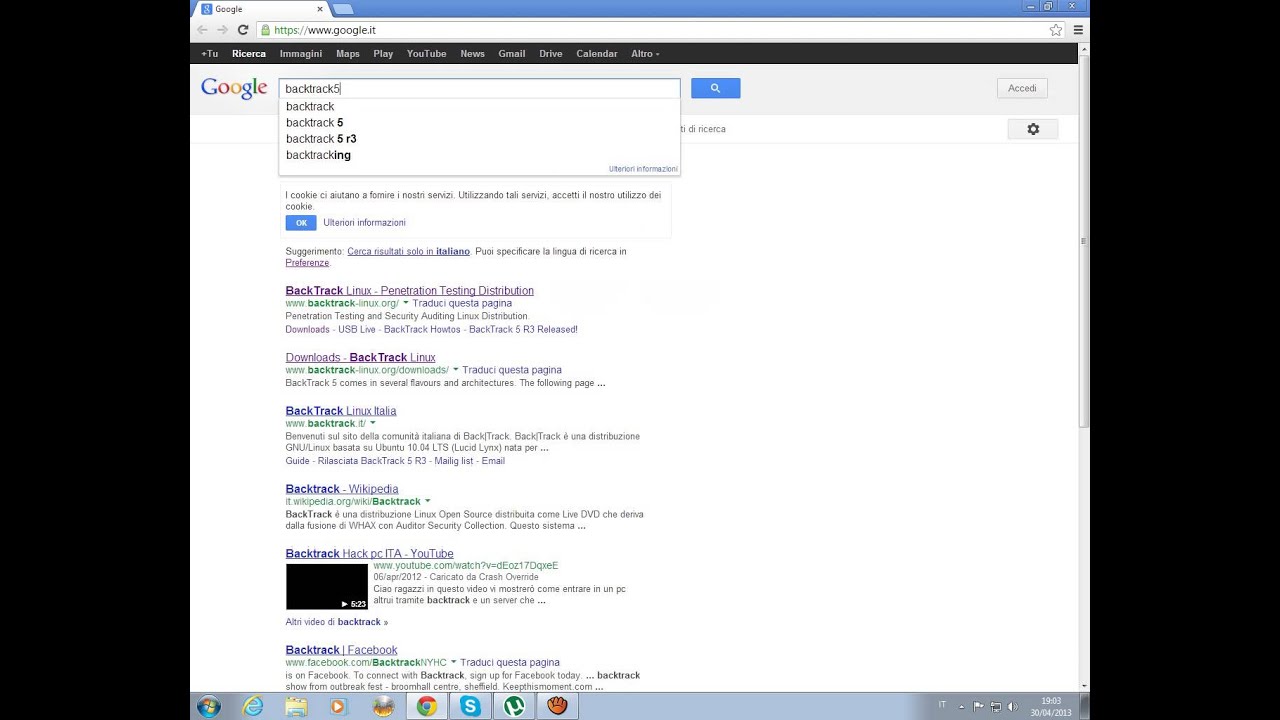
Task: Launch Internet Explorer from taskbar
Action: 254,706
